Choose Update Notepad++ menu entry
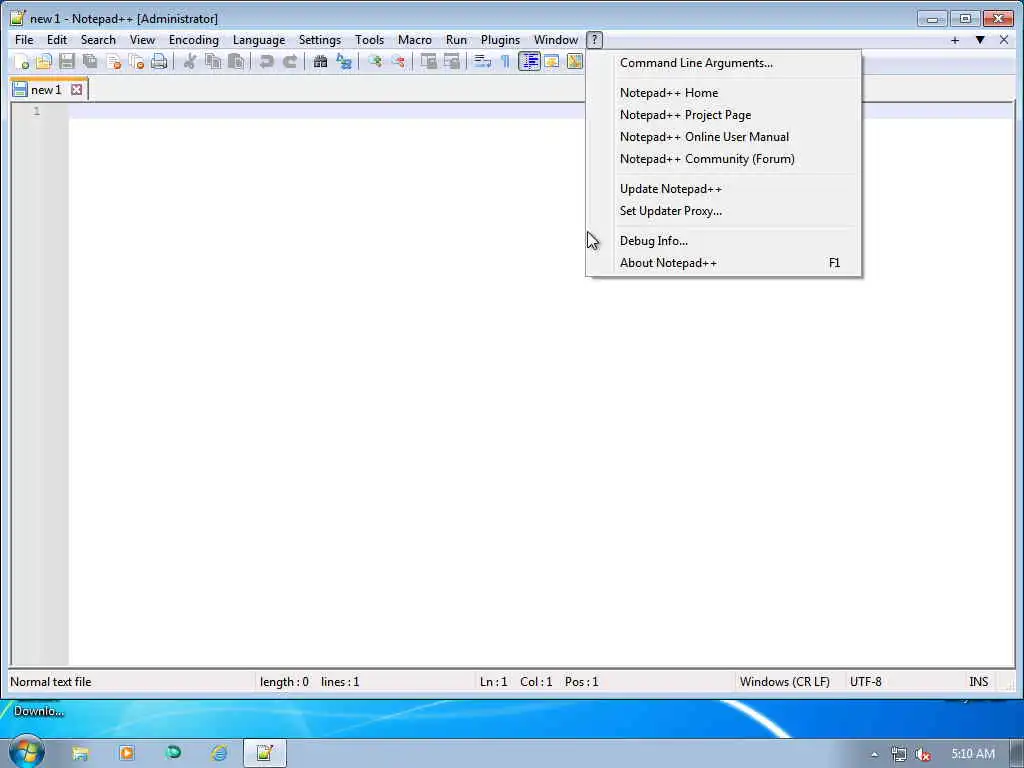The image size is (1024, 768). pos(724,189)
